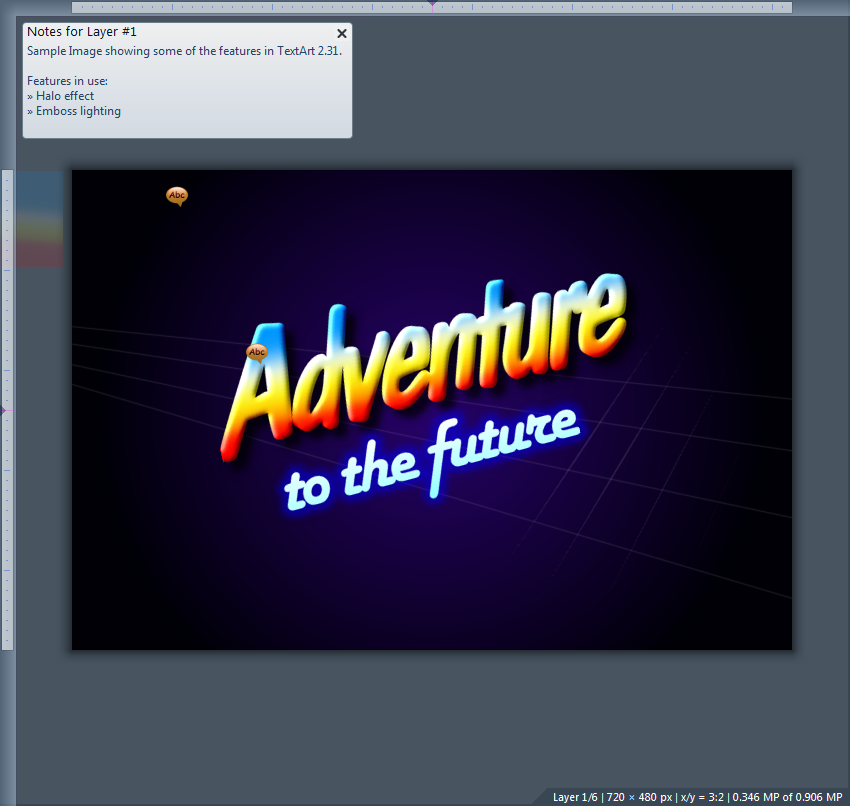Click the vertical ruler's center marker

tap(3, 410)
